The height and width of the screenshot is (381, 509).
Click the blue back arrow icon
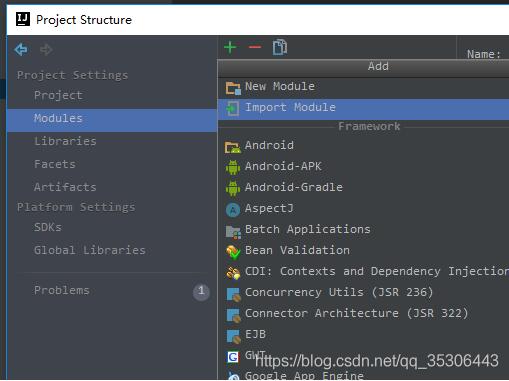click(x=21, y=50)
